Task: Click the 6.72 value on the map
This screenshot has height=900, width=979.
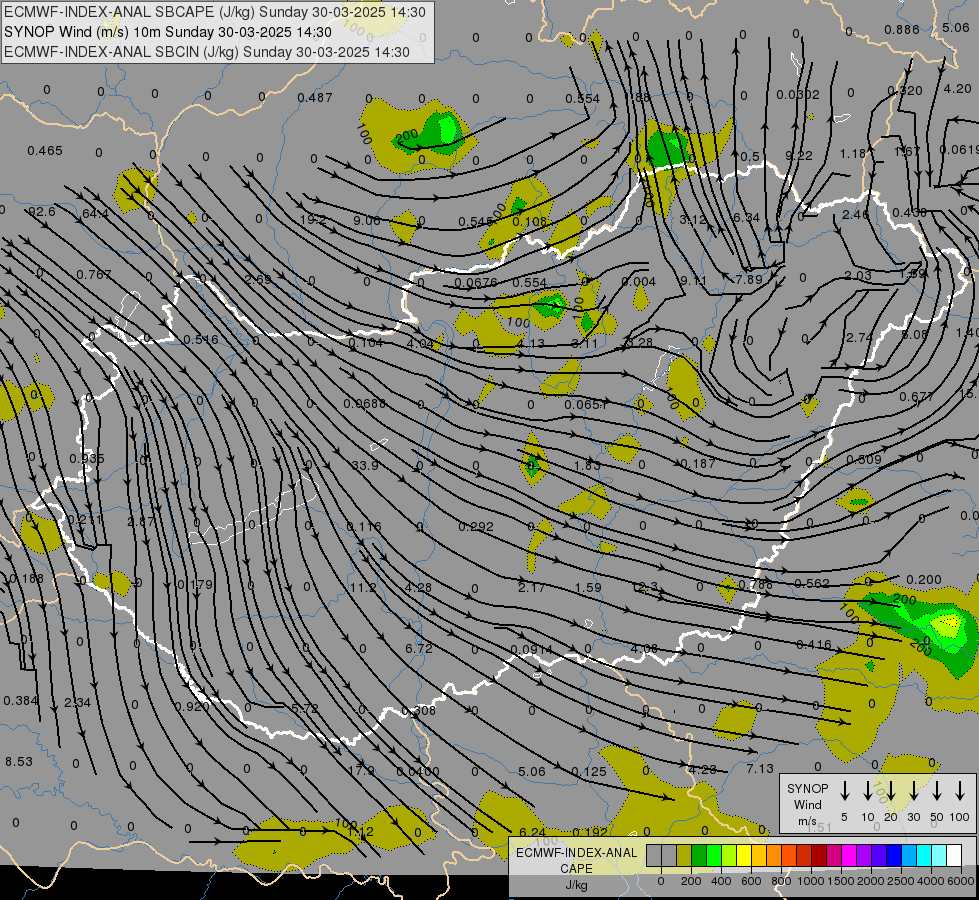Action: click(419, 648)
